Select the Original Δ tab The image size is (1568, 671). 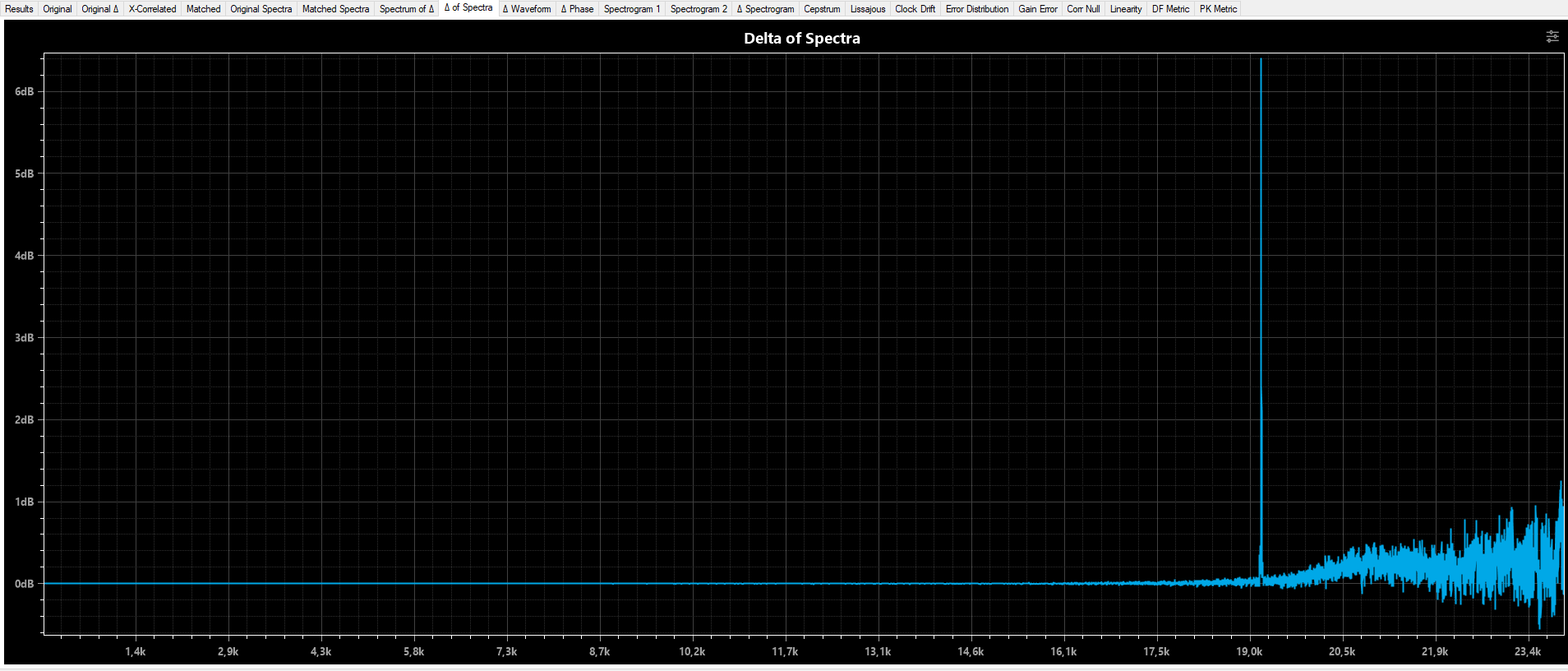(x=99, y=9)
